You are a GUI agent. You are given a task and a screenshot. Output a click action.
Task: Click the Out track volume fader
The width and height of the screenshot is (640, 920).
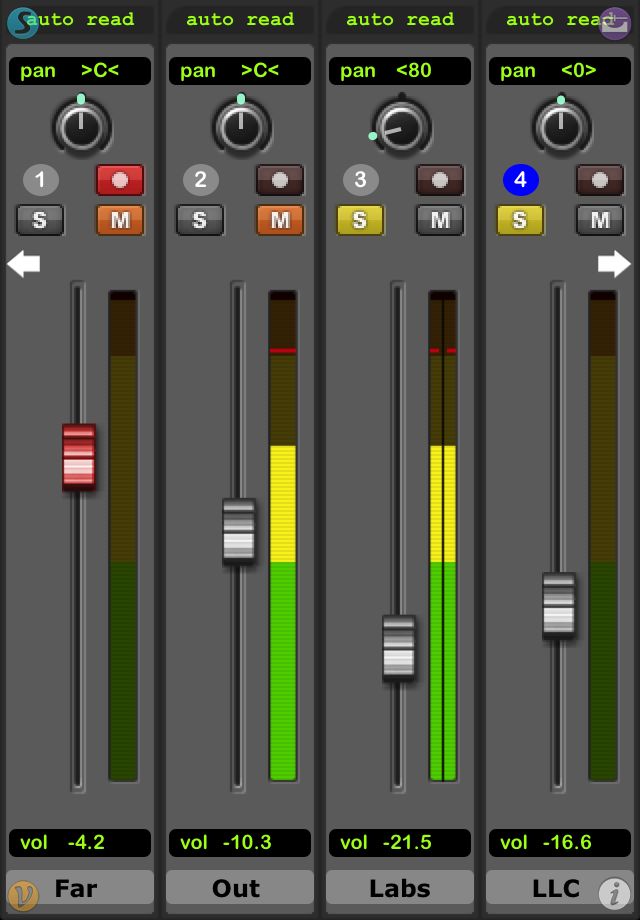coord(239,532)
